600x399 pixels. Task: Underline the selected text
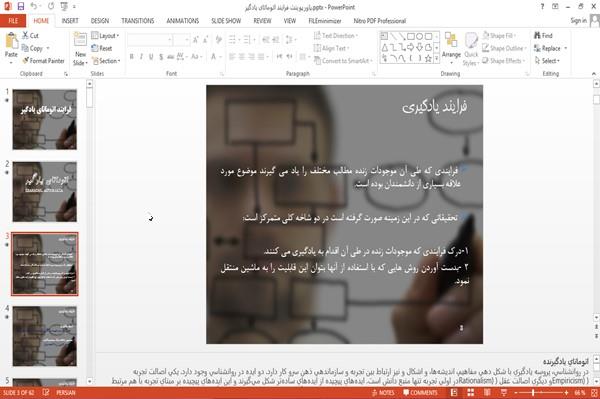151,57
